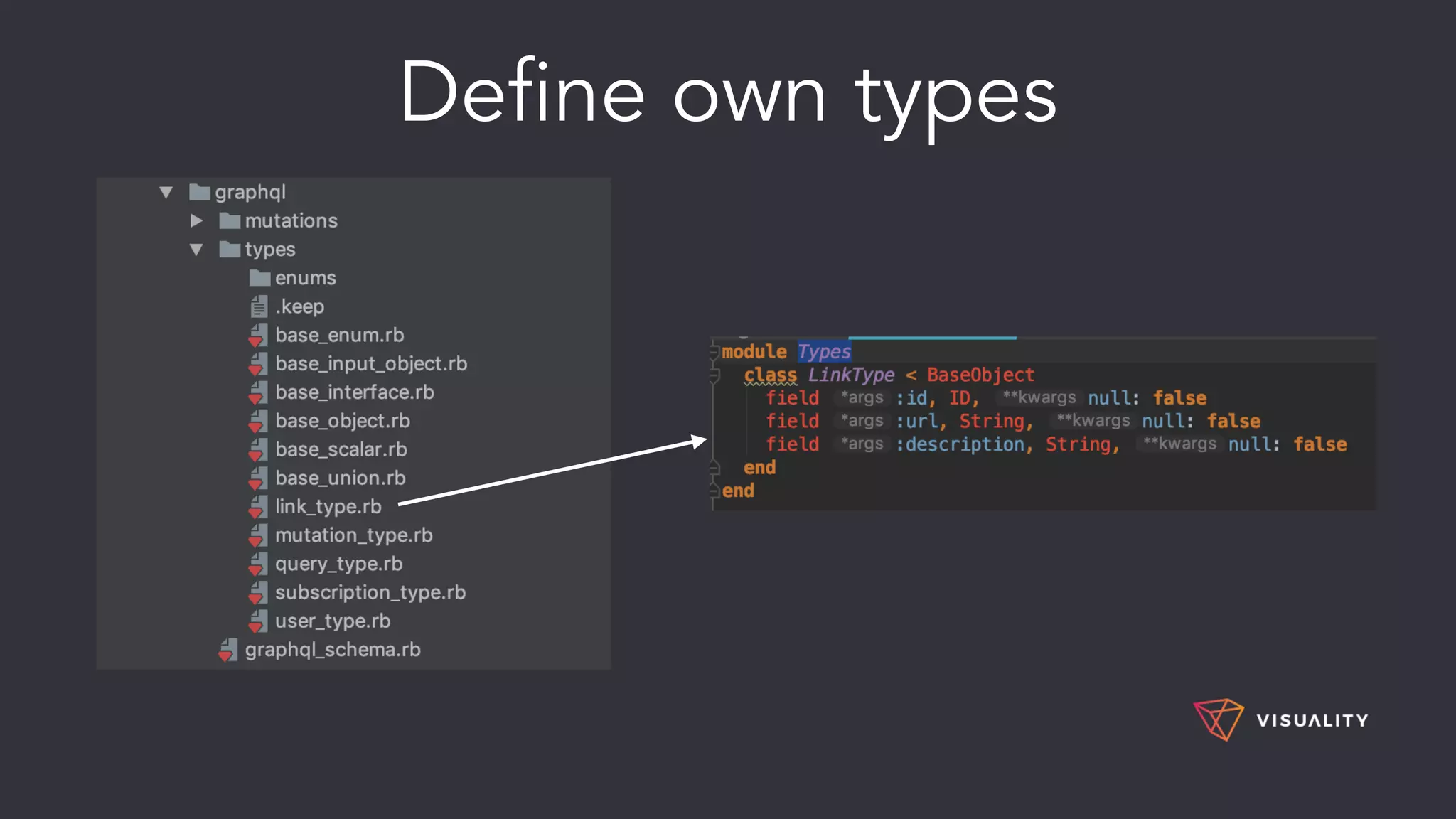
Task: Click the Visuality logo icon
Action: tap(1219, 719)
